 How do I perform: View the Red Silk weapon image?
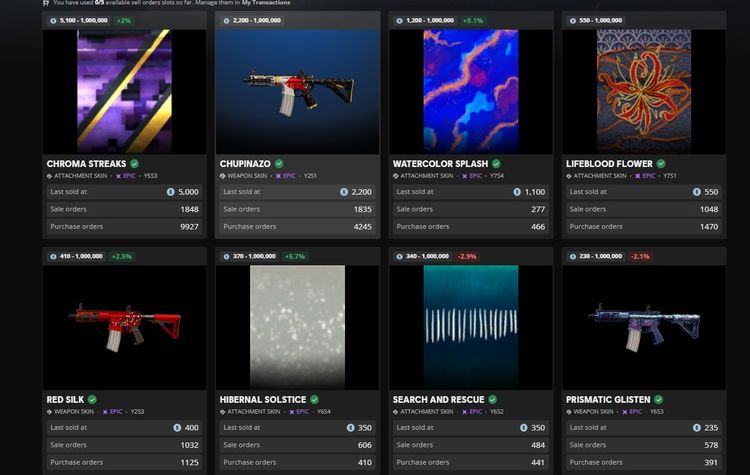click(124, 327)
